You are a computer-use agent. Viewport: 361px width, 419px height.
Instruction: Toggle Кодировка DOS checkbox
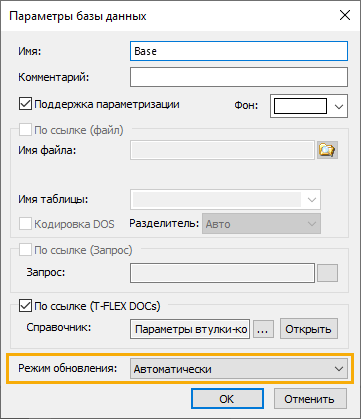tap(25, 224)
